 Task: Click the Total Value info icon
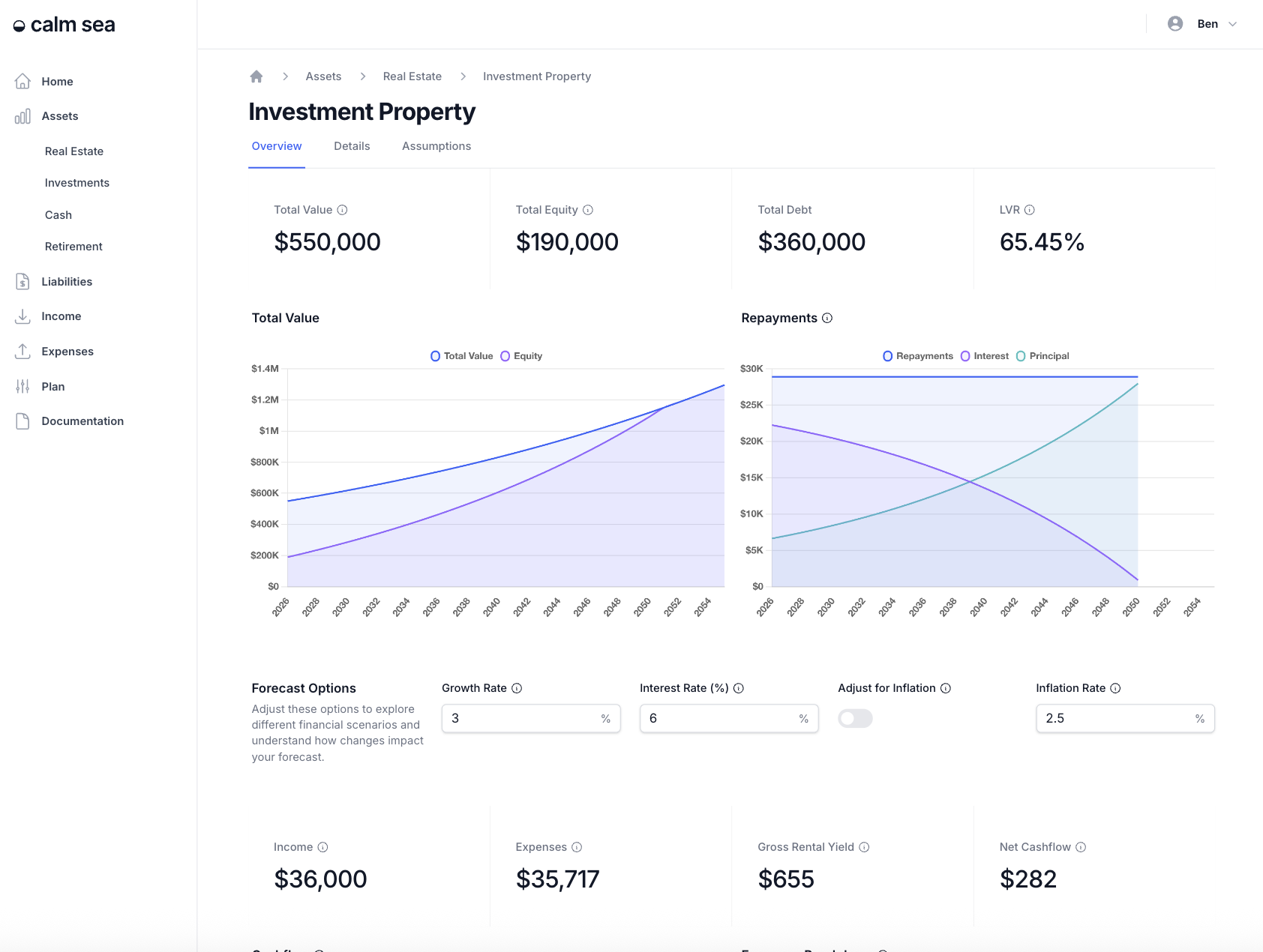(x=342, y=210)
